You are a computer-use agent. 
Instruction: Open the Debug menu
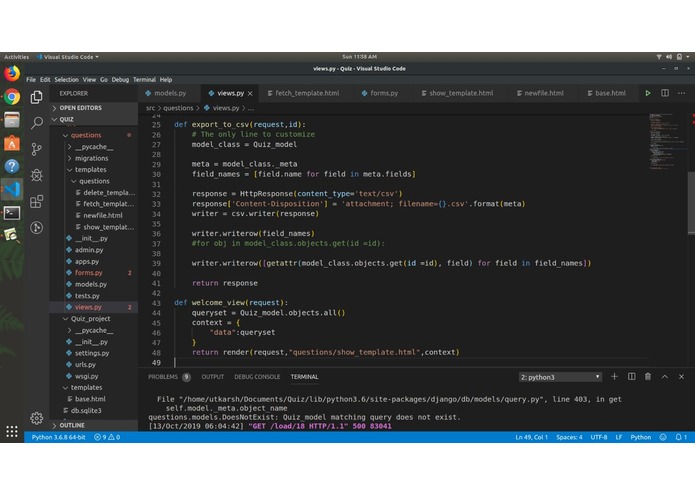pos(120,80)
